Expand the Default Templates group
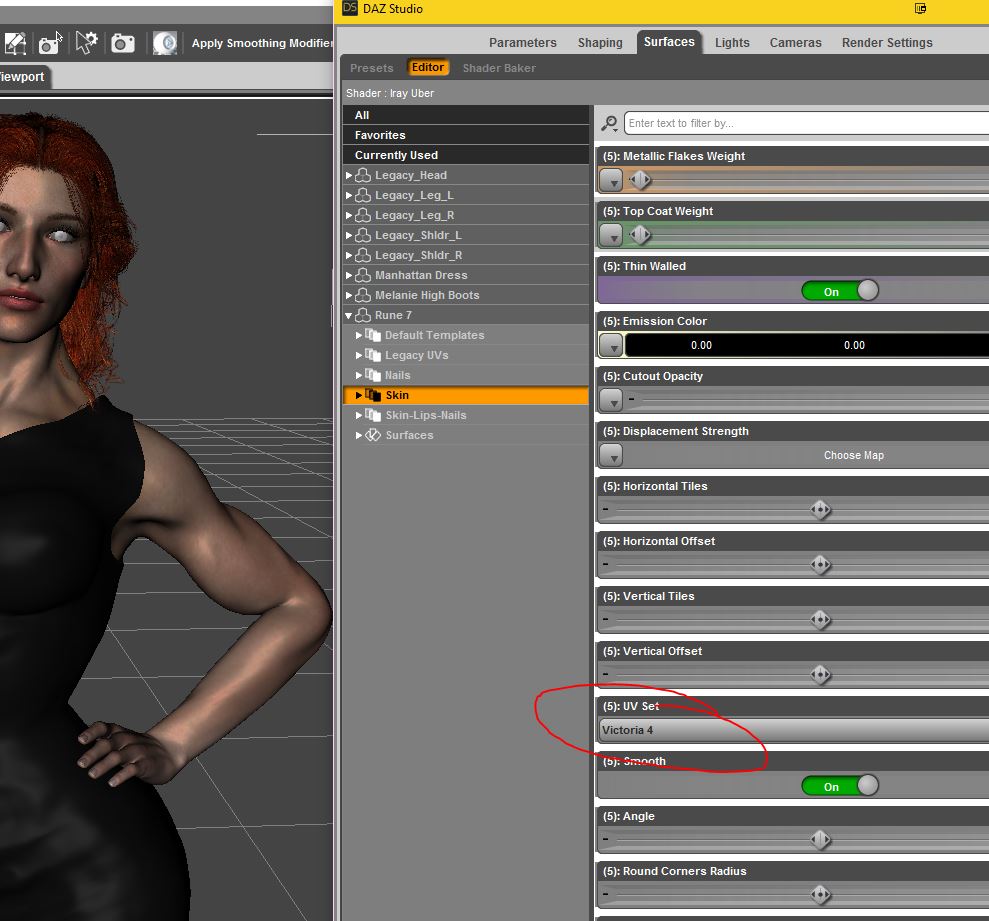Viewport: 989px width, 921px height. [358, 335]
